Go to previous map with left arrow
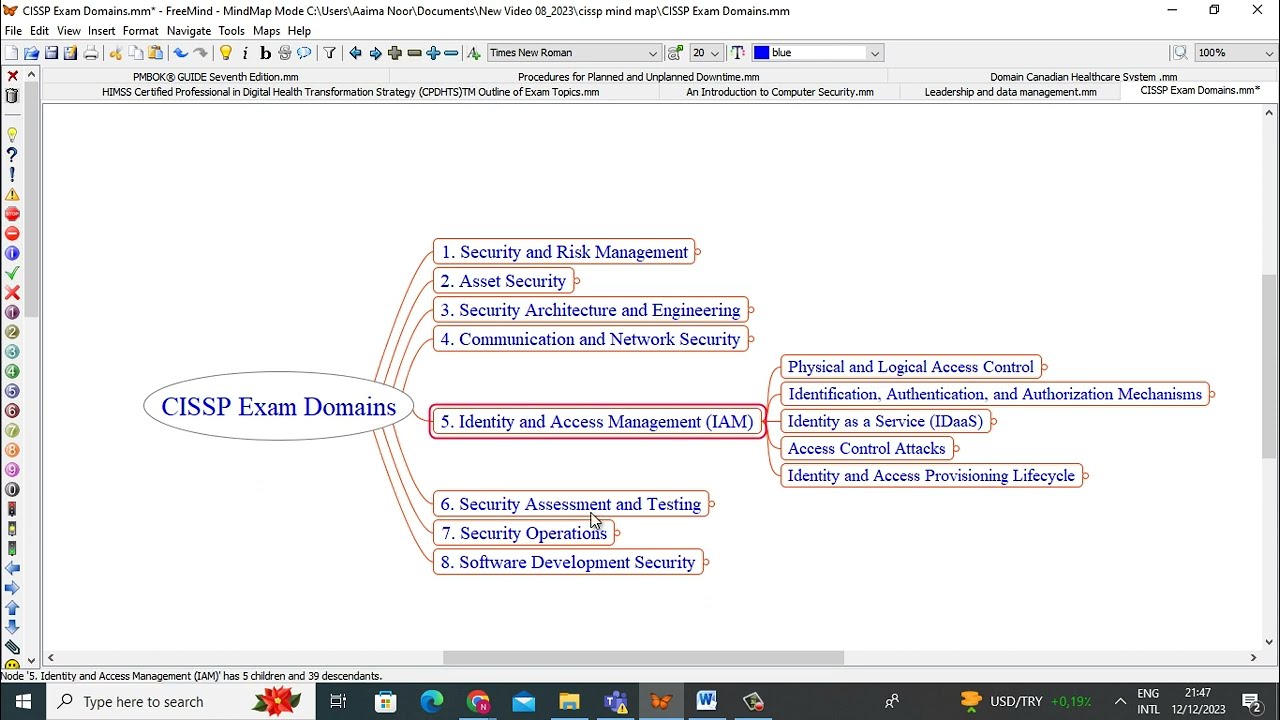 [x=355, y=53]
